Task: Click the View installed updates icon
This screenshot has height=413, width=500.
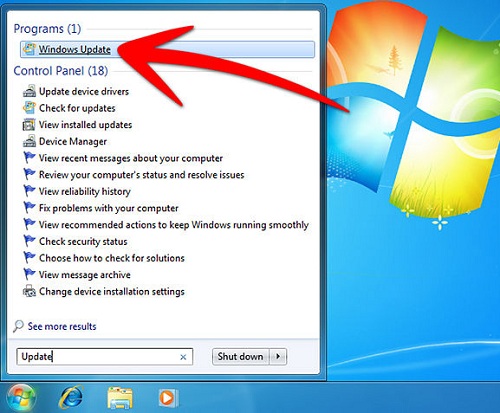Action: click(29, 124)
